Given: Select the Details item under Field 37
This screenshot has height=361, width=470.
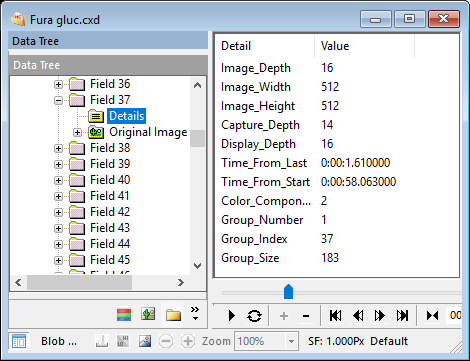Looking at the screenshot, I should click(x=127, y=116).
